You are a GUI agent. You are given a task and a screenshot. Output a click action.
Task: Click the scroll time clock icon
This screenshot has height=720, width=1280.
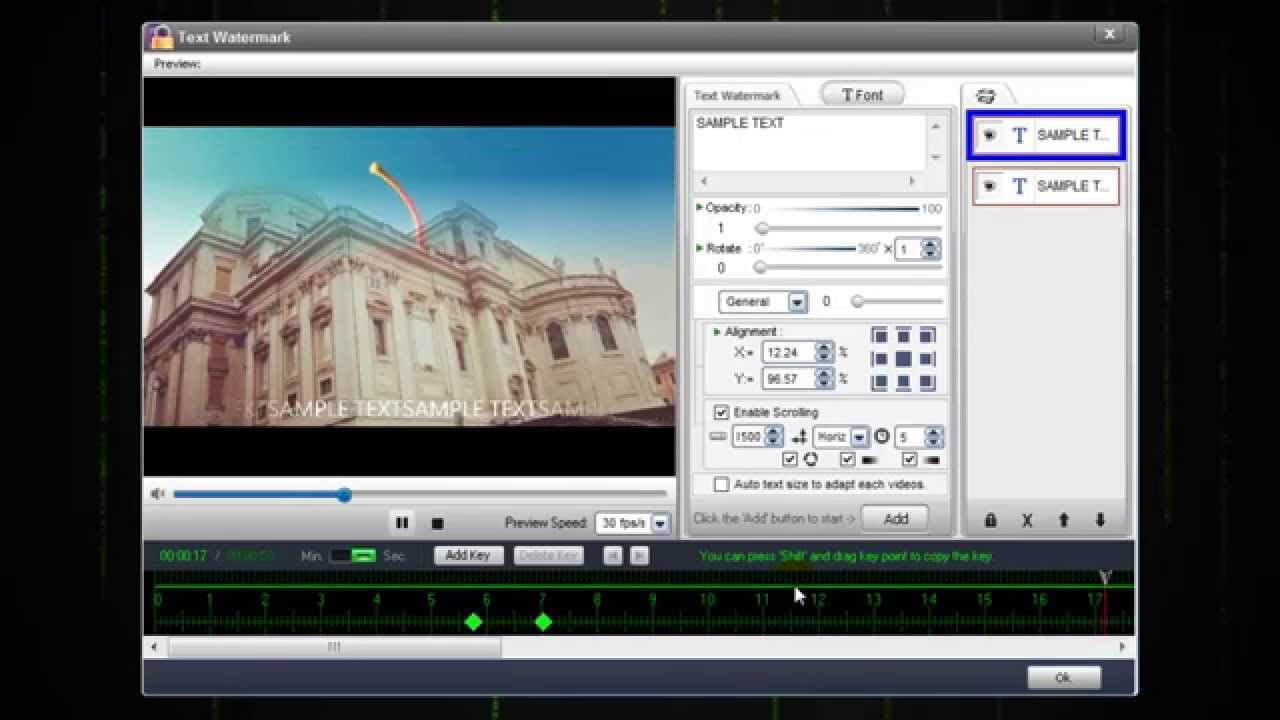[x=881, y=436]
